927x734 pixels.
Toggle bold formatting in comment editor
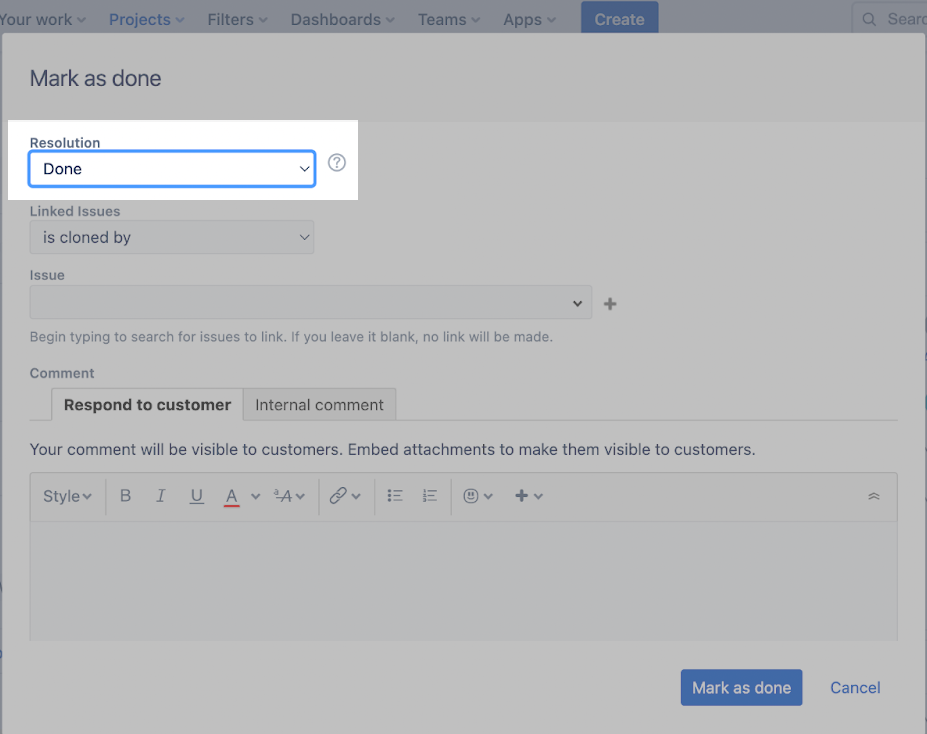(x=125, y=496)
